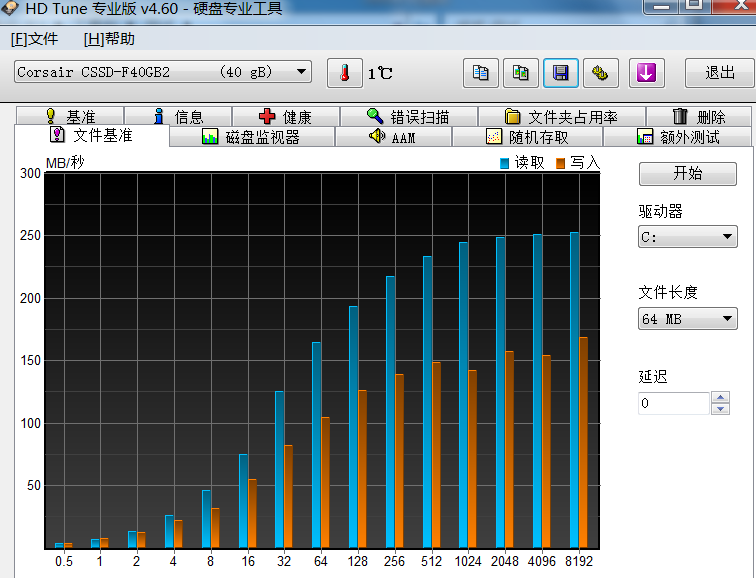Switch to the 错误扫描 error scan tab

[x=408, y=117]
